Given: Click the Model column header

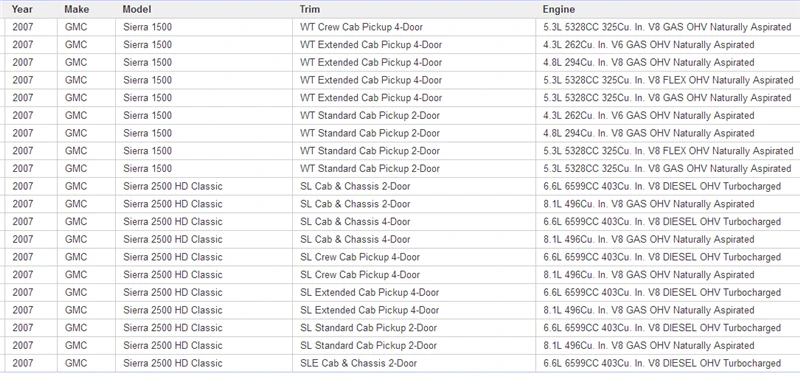Looking at the screenshot, I should (x=137, y=9).
